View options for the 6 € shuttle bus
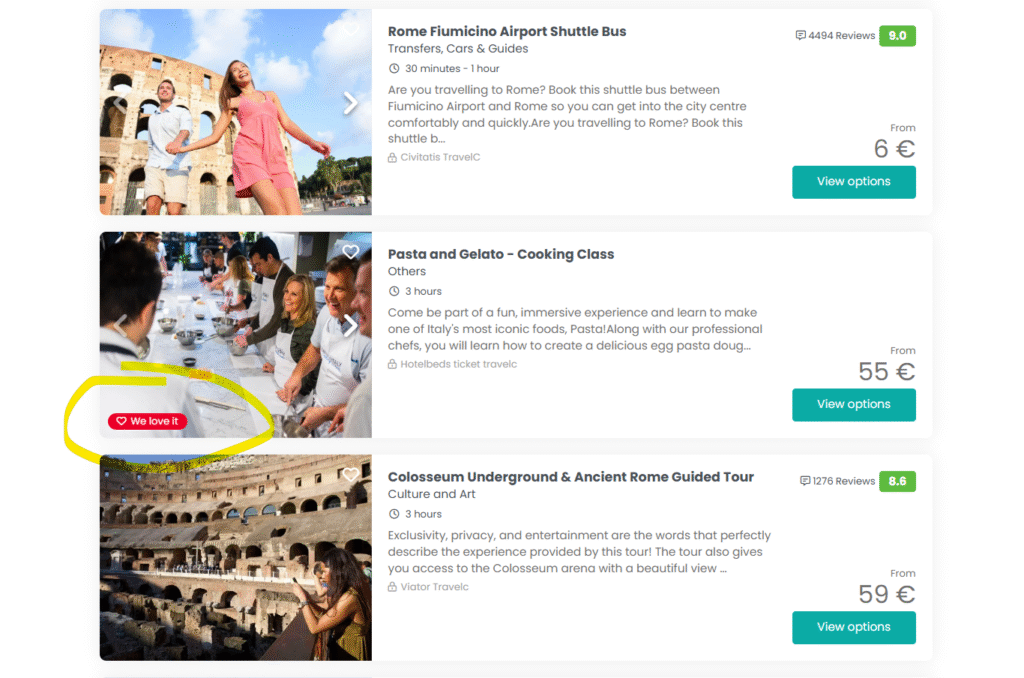The width and height of the screenshot is (1024, 678). (x=854, y=182)
